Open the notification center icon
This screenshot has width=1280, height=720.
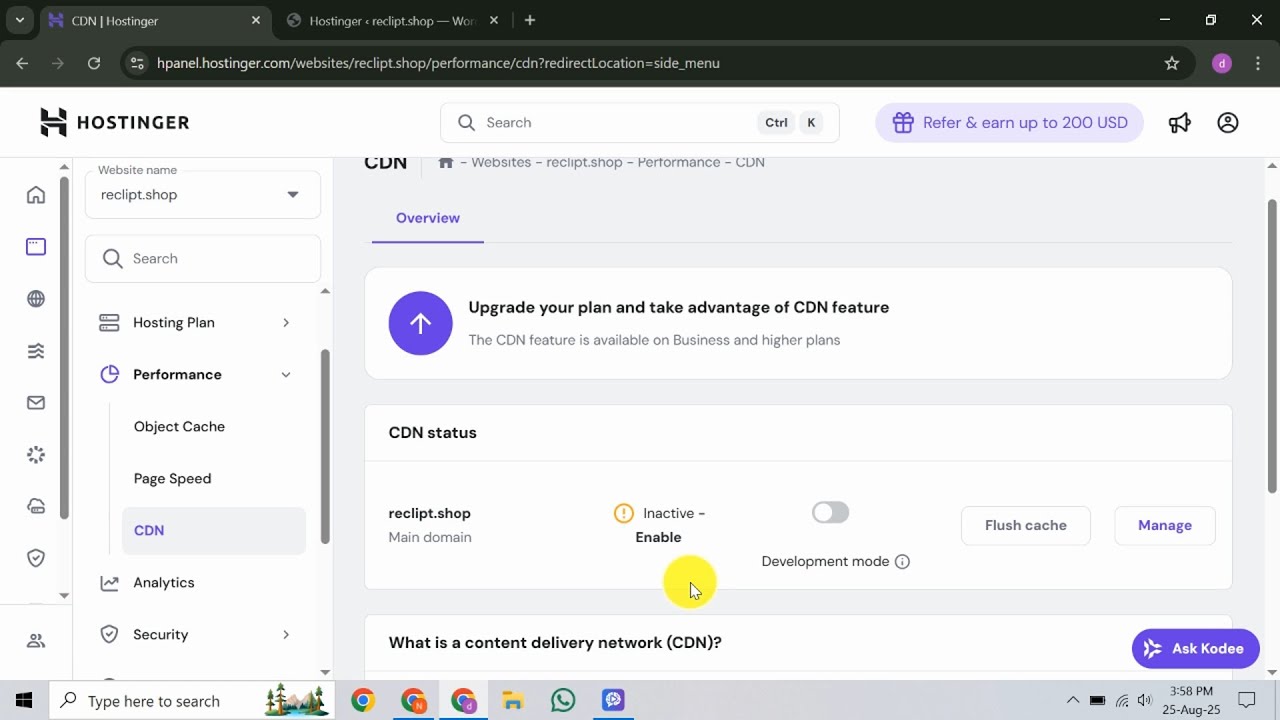(x=1247, y=700)
